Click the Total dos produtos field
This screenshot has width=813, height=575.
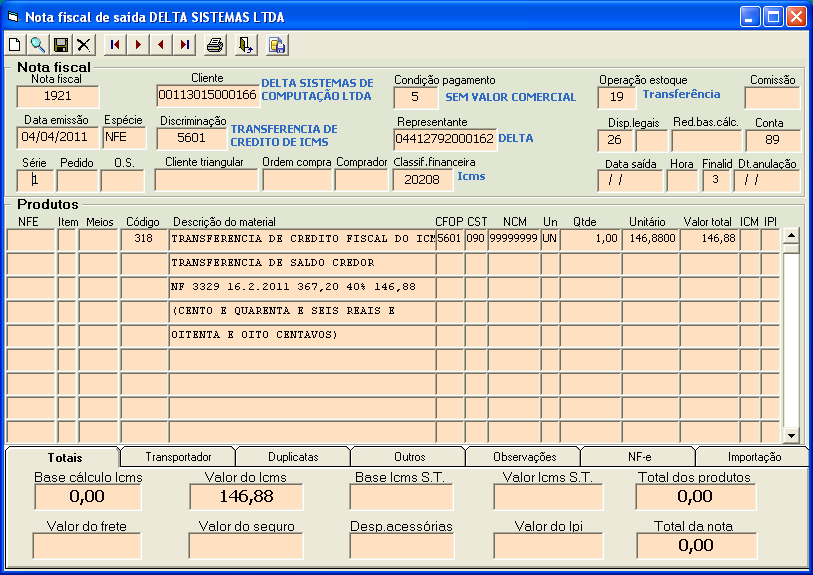coord(695,497)
